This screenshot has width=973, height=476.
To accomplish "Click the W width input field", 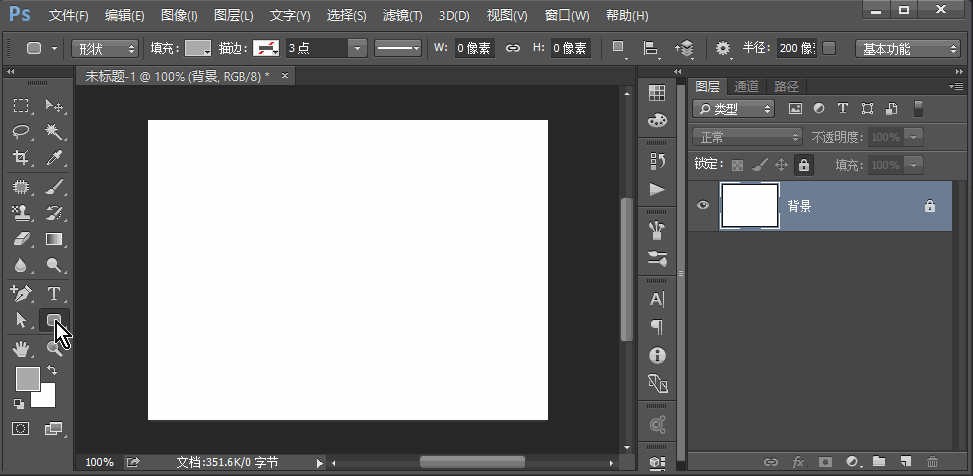I will click(x=474, y=48).
